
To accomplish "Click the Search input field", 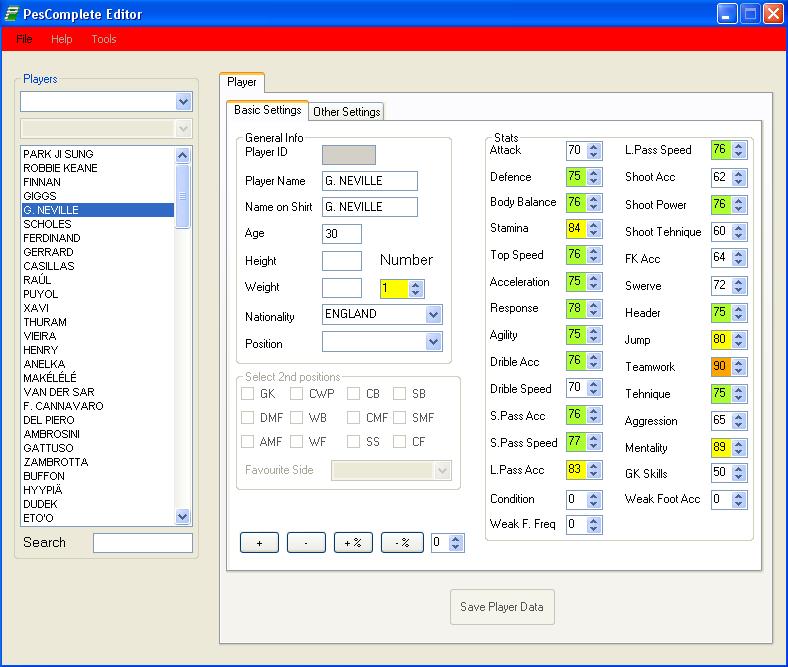I will point(142,543).
